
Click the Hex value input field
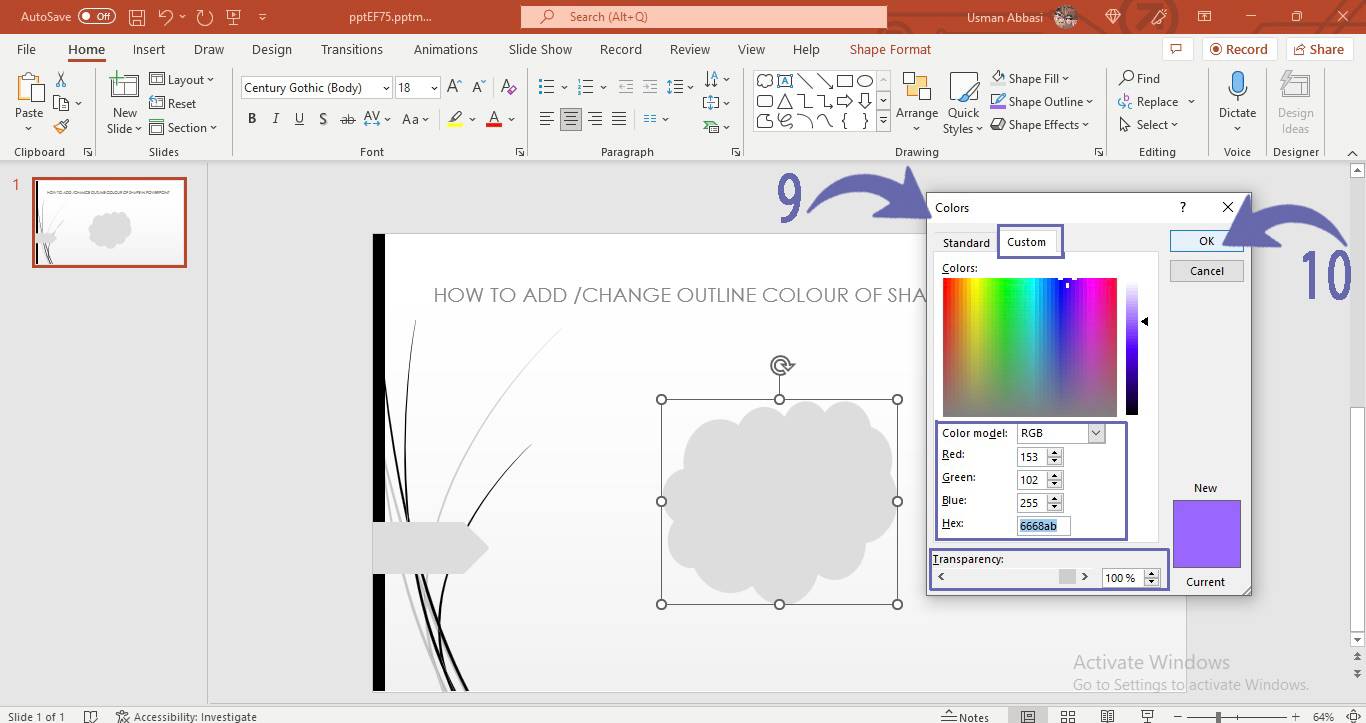1044,526
